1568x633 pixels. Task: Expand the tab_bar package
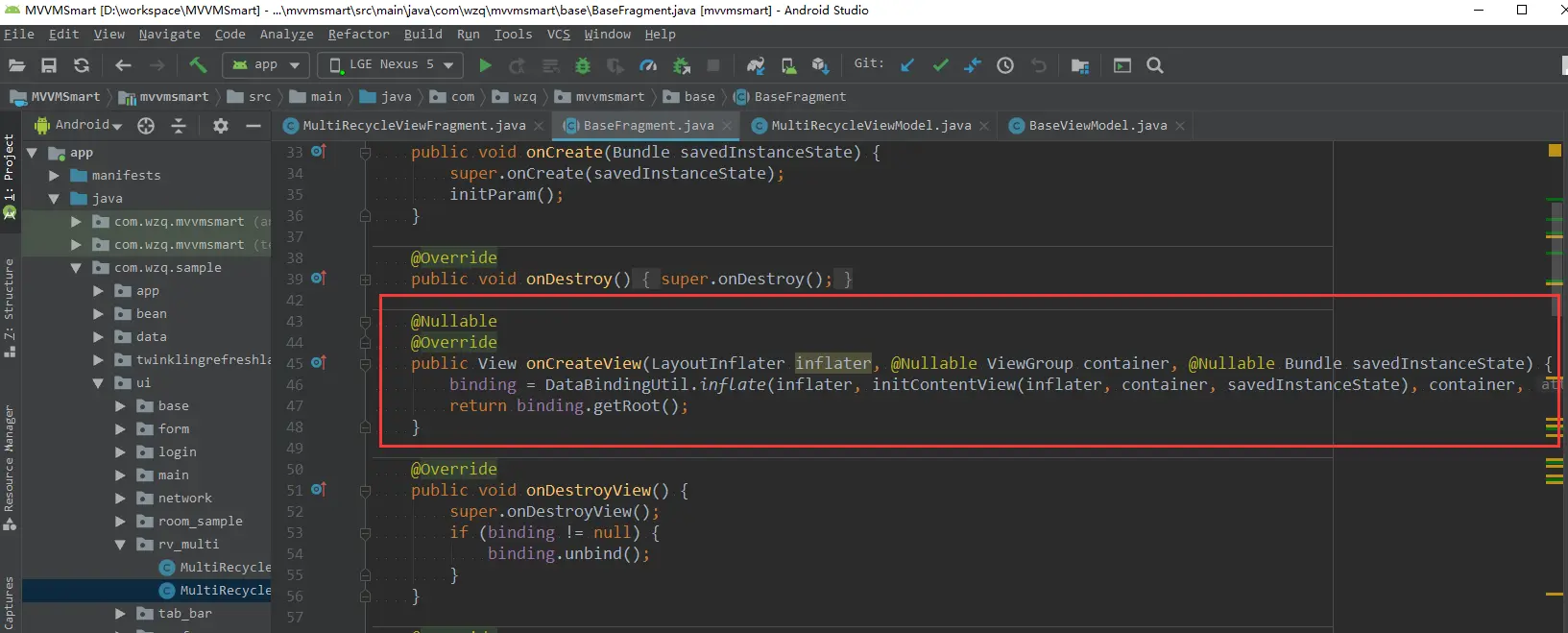click(120, 614)
